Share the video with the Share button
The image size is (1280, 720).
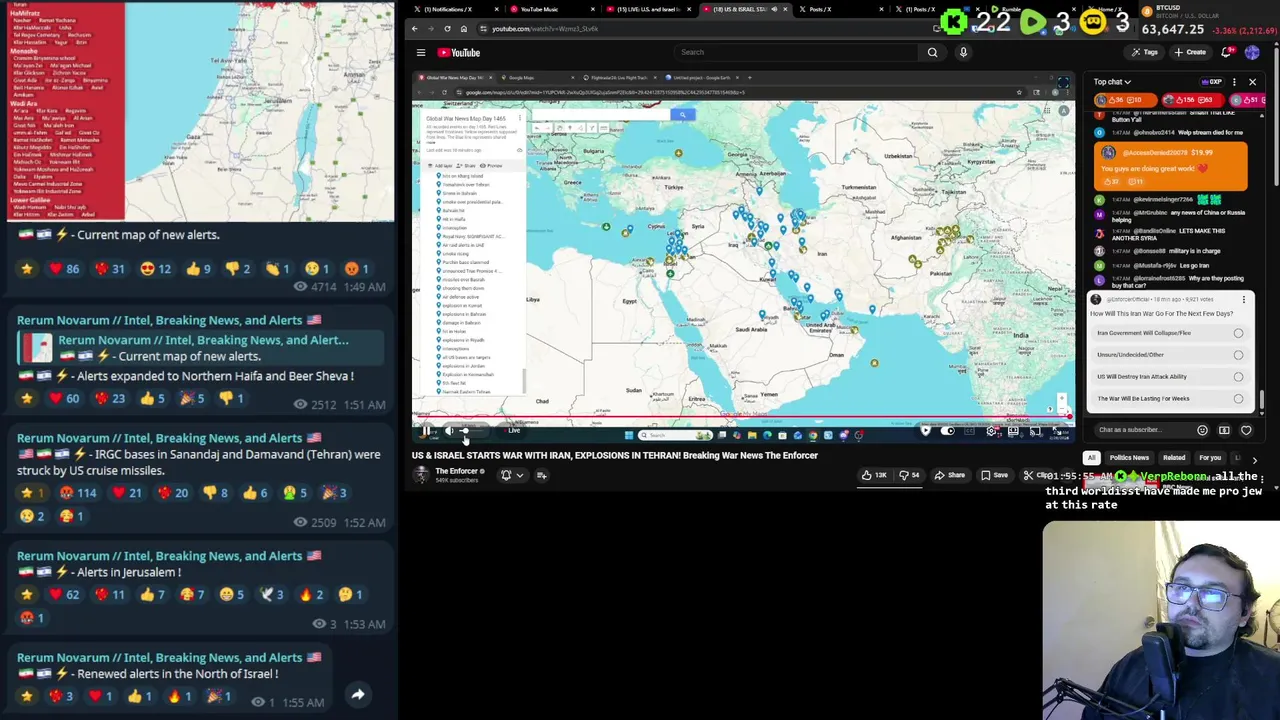(x=950, y=475)
